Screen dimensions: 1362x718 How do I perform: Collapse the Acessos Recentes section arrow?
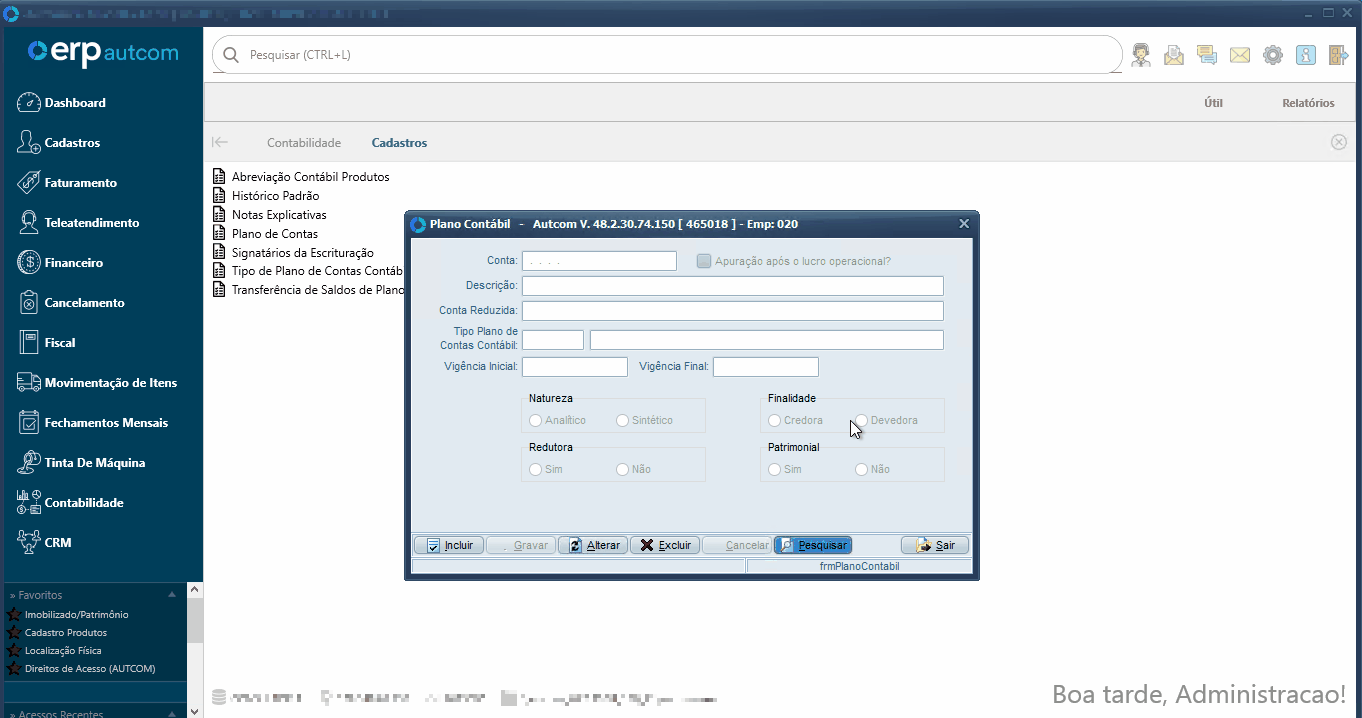point(172,713)
